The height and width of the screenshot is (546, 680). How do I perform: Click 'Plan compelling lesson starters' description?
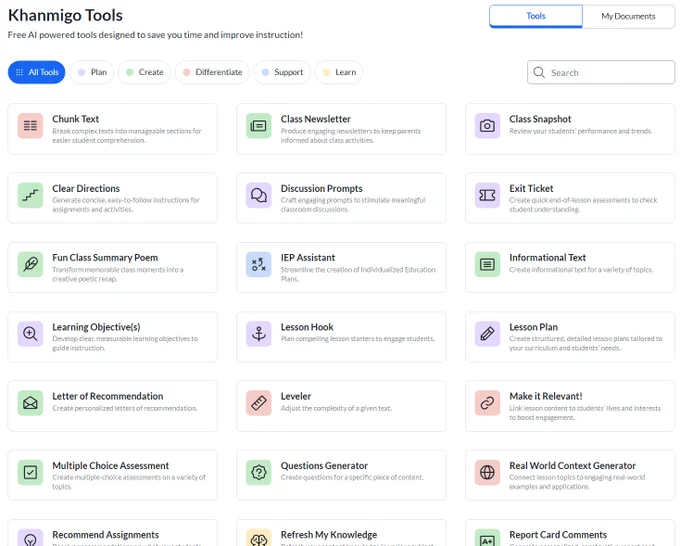tap(357, 339)
